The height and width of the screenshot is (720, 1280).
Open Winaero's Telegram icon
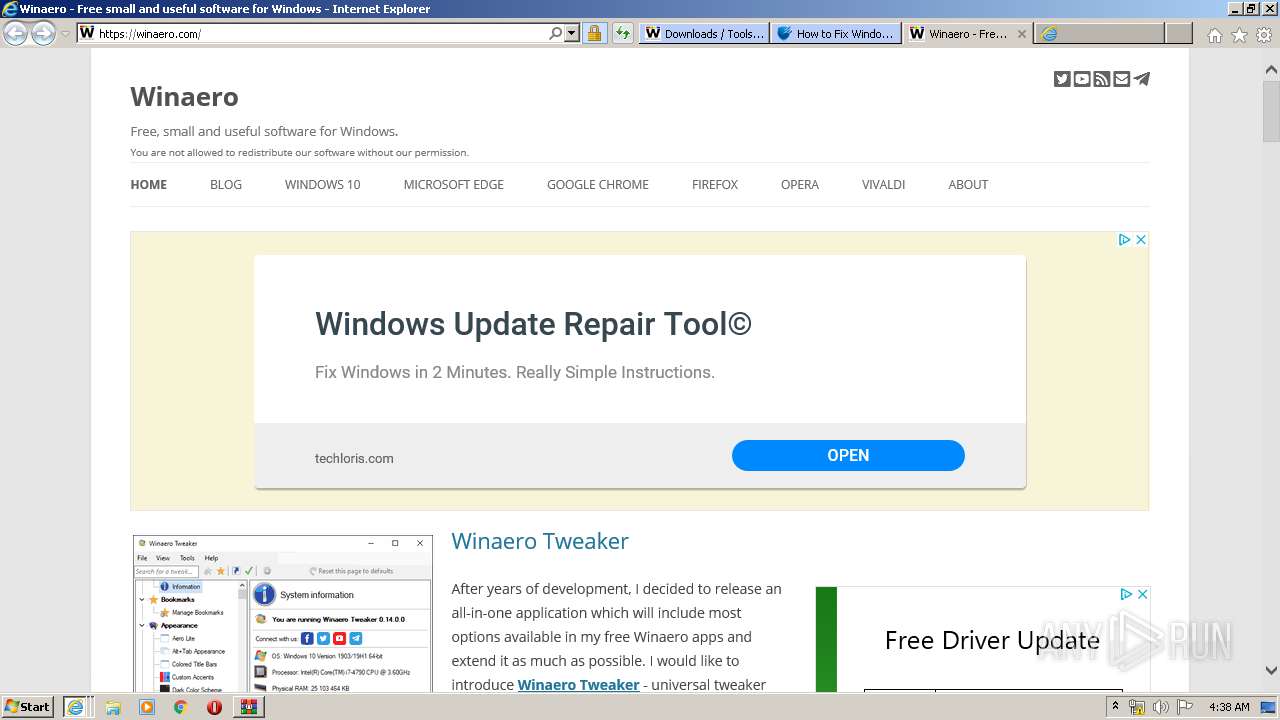1142,79
